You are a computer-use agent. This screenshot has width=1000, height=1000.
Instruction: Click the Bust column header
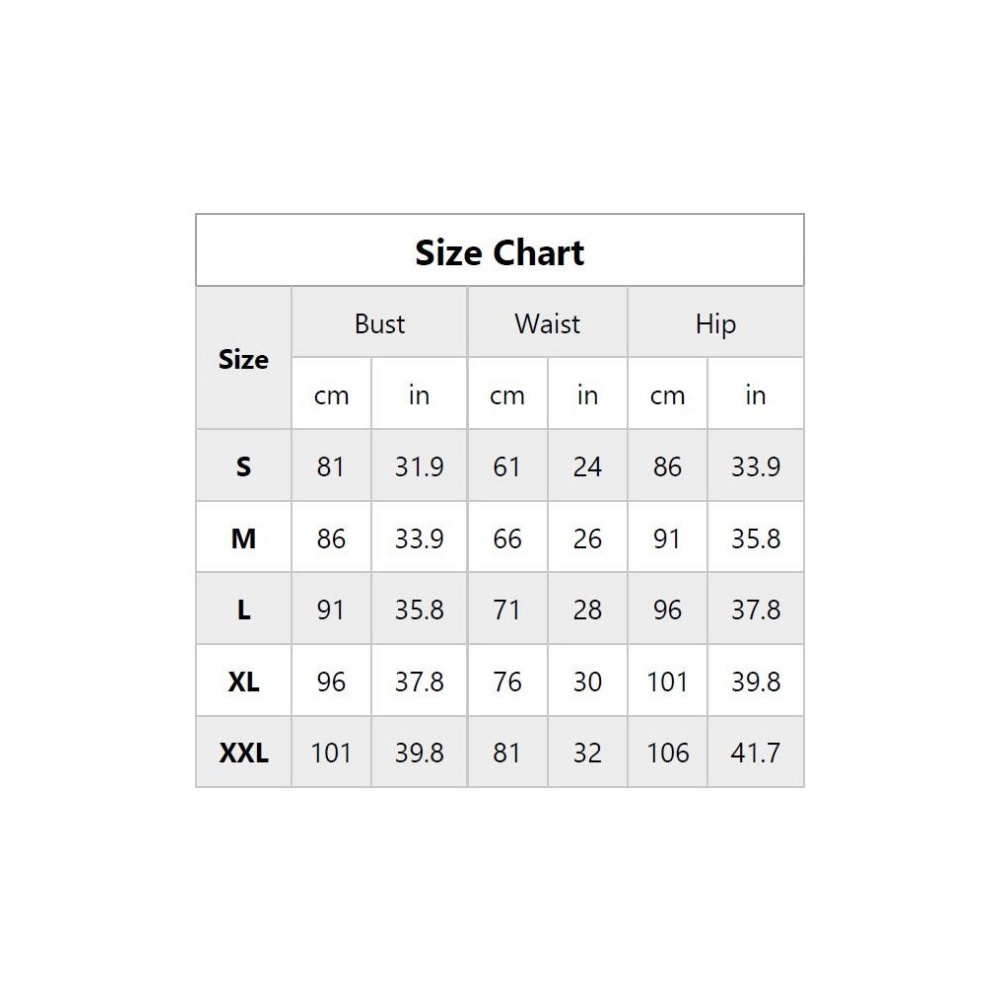pos(379,323)
